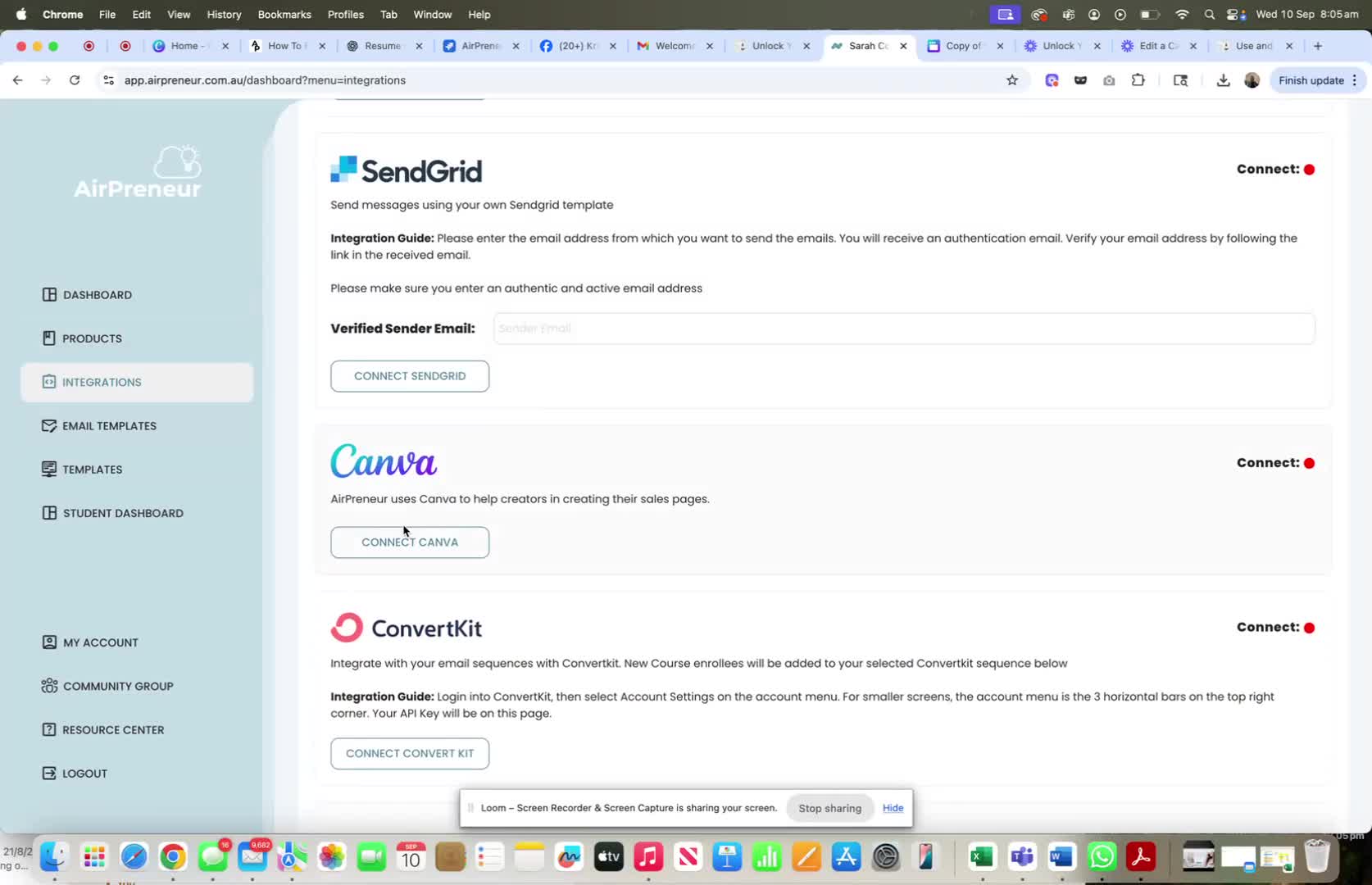Open Chrome profile avatar

(1252, 80)
